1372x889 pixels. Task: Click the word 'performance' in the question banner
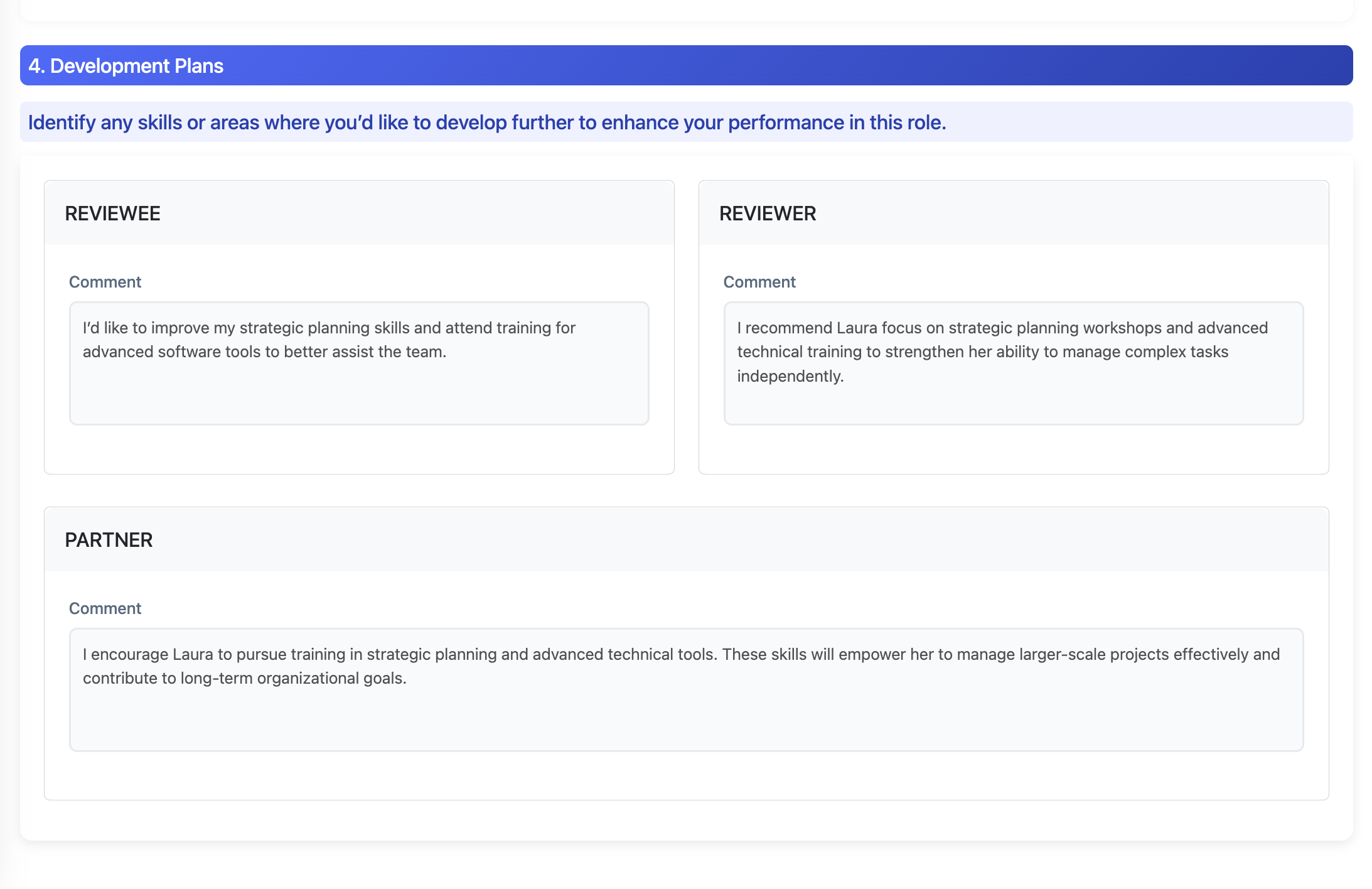(x=786, y=122)
